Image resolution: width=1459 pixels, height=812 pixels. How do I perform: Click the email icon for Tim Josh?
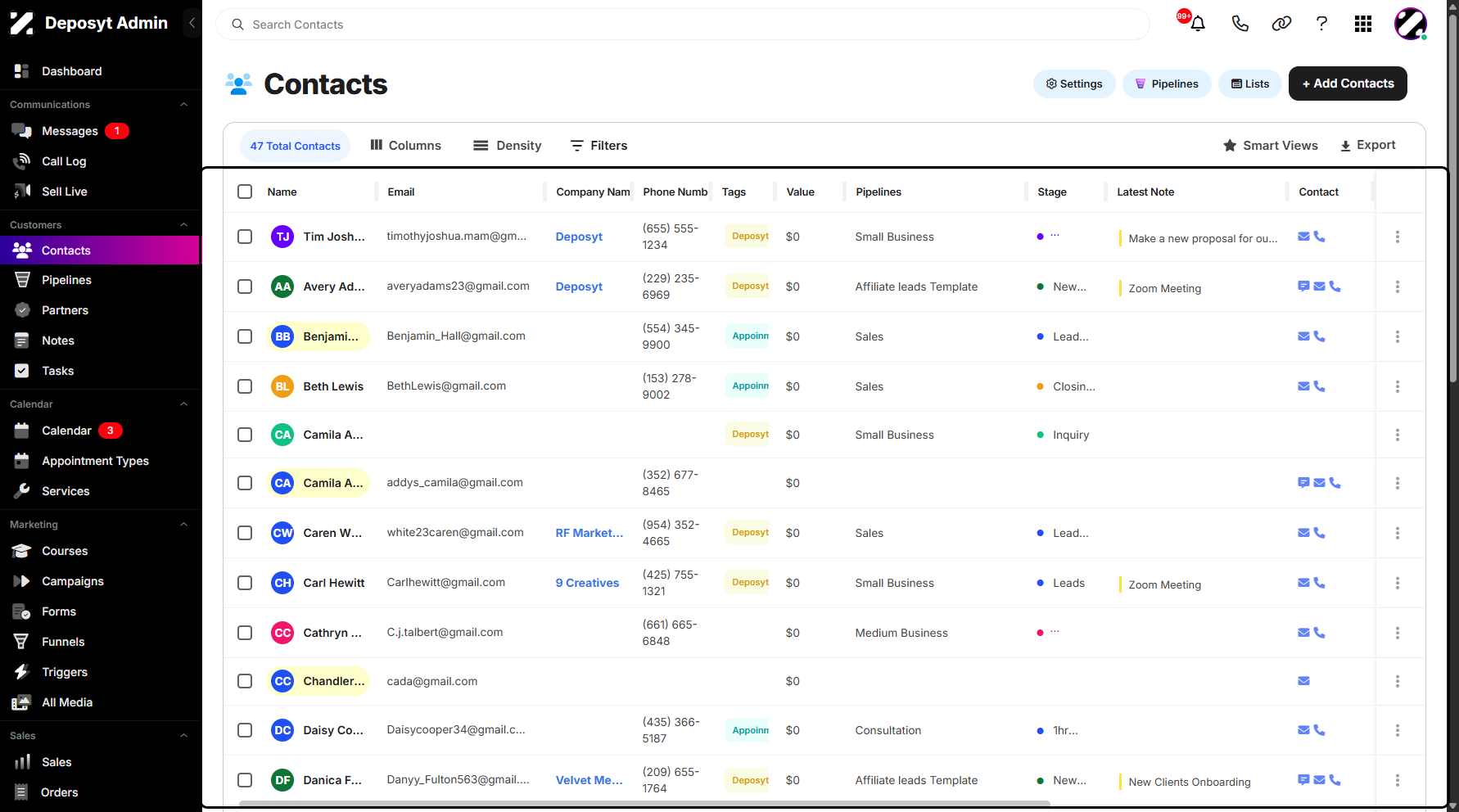point(1304,237)
